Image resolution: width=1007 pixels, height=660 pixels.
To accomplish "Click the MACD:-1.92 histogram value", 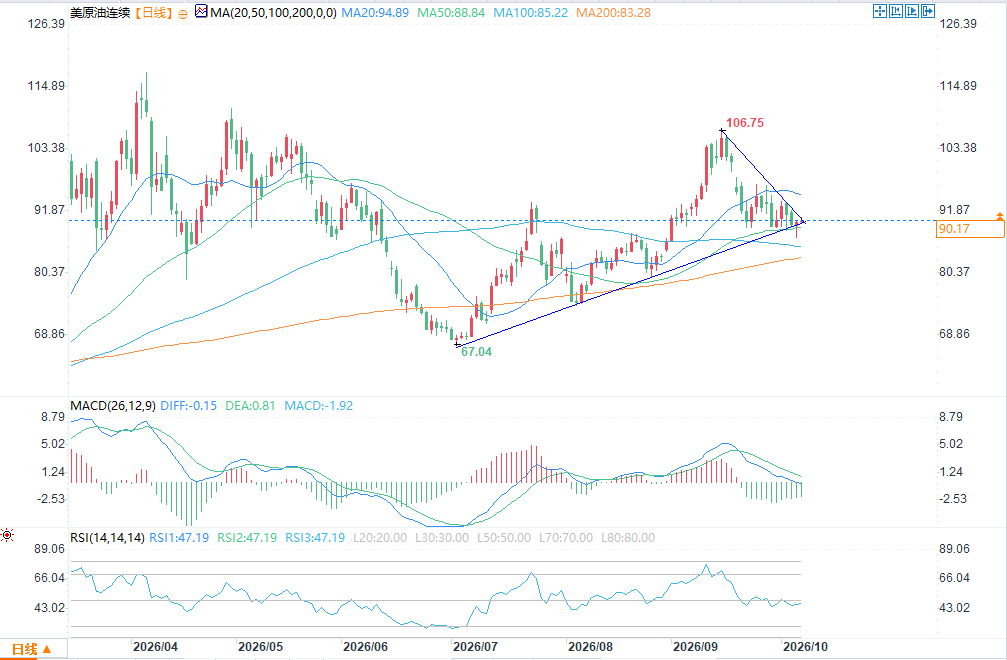I will tap(319, 406).
